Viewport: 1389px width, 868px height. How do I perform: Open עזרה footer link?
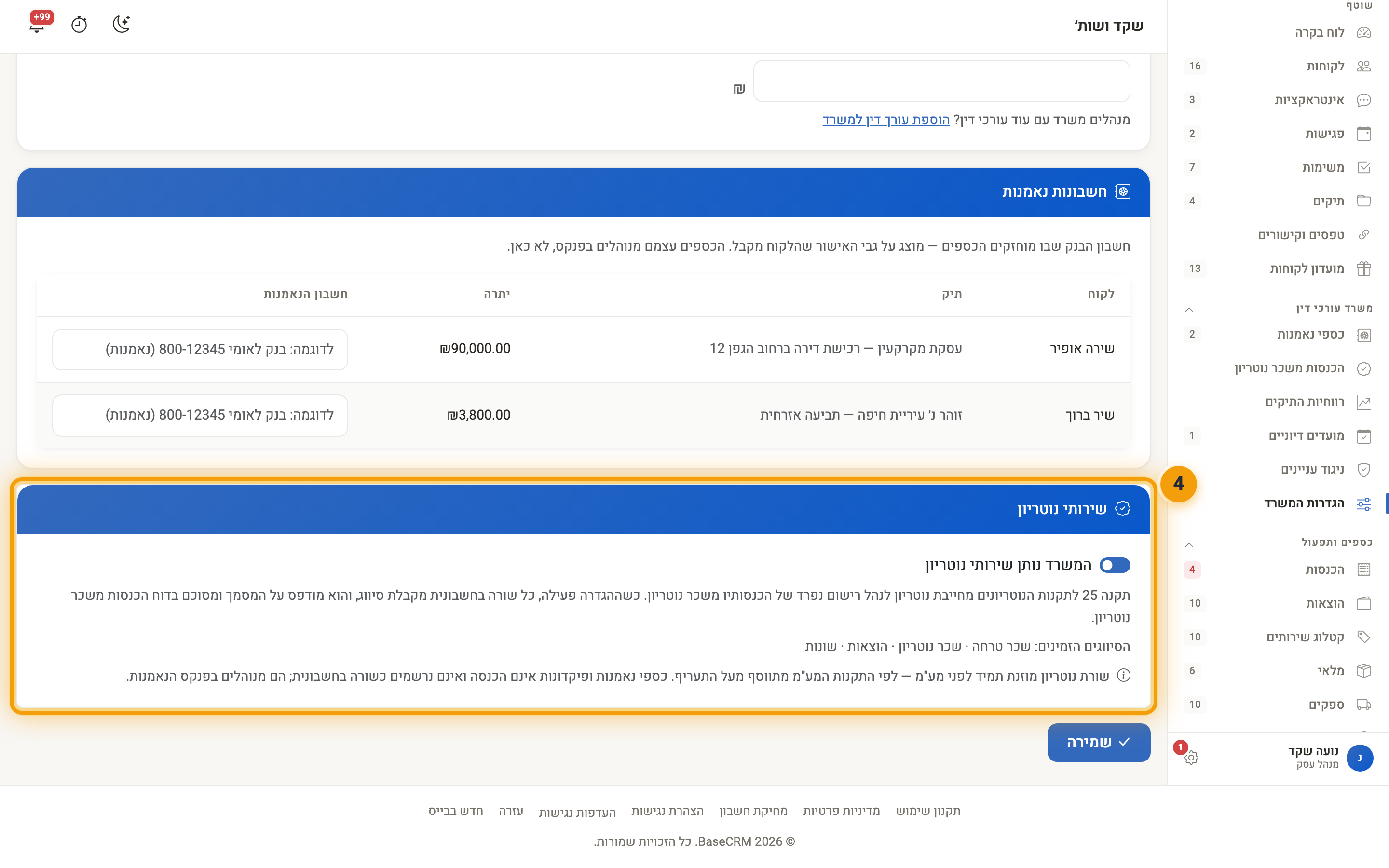(x=511, y=811)
